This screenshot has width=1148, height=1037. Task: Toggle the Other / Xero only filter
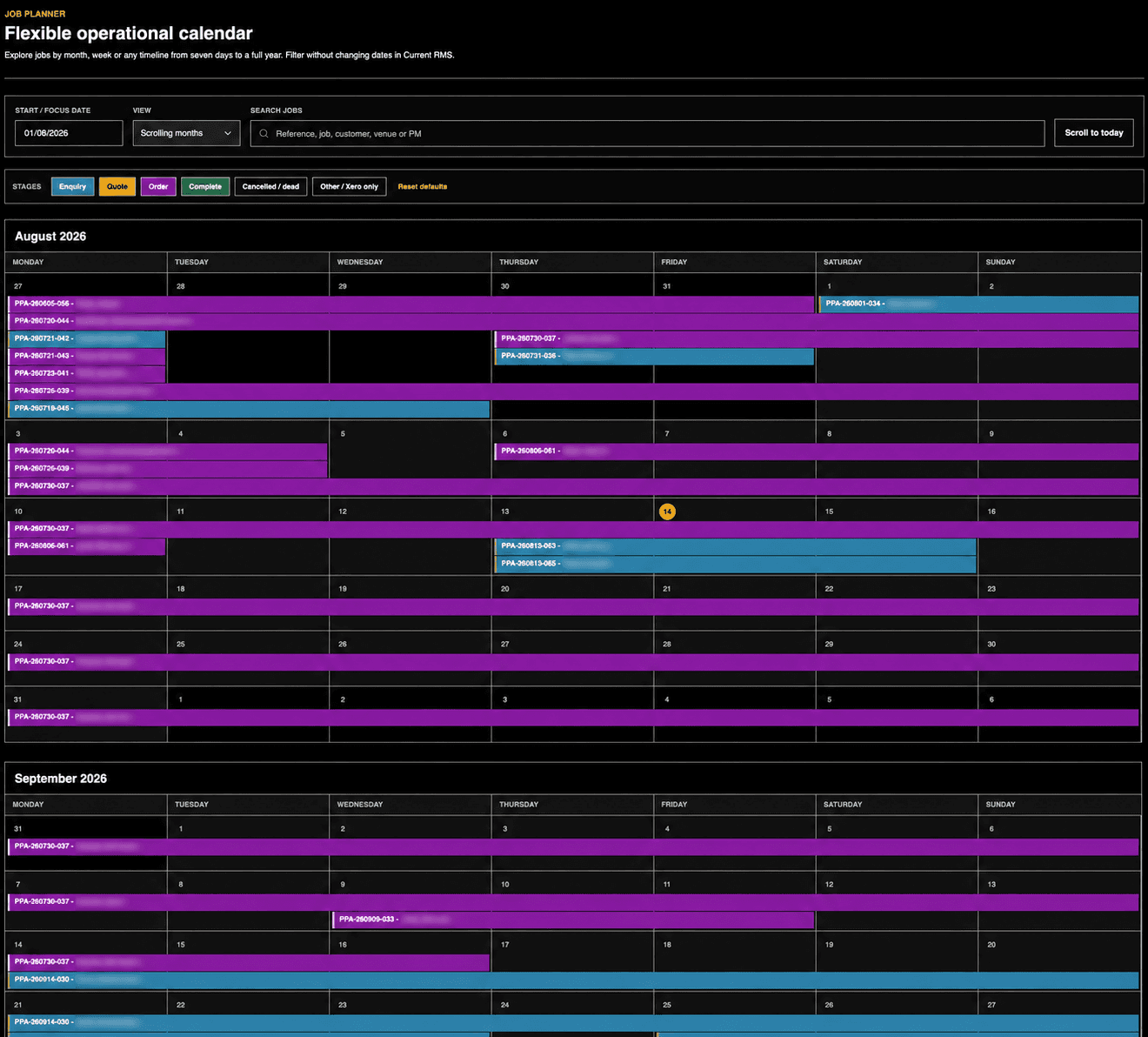pos(349,186)
